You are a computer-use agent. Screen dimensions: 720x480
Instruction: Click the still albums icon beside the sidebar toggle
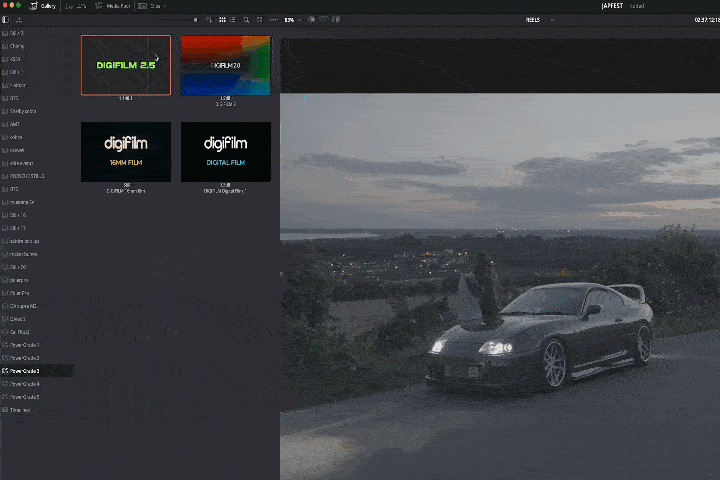click(x=19, y=20)
